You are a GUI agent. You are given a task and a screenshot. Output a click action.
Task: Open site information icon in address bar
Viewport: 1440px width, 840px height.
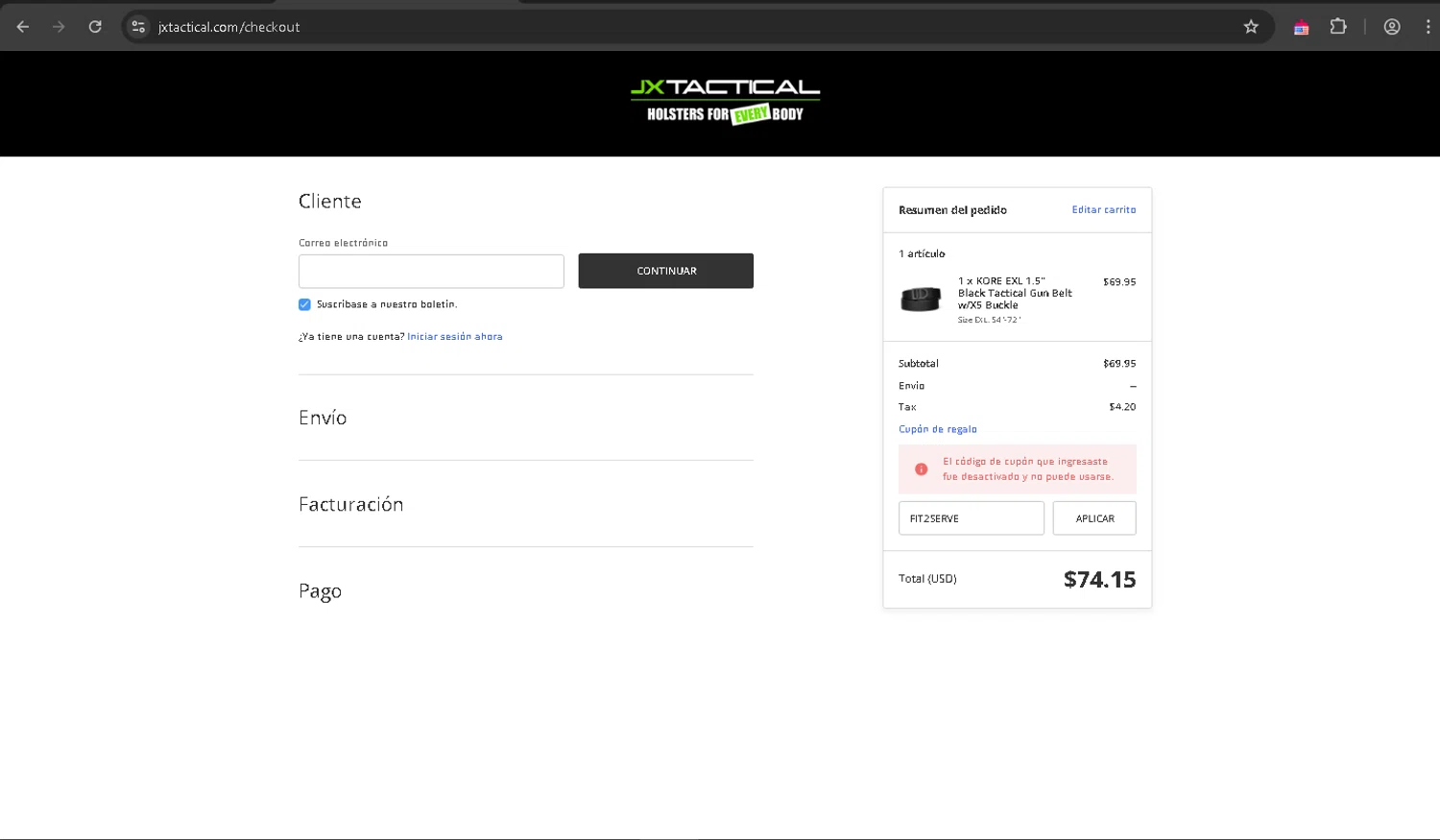(138, 27)
